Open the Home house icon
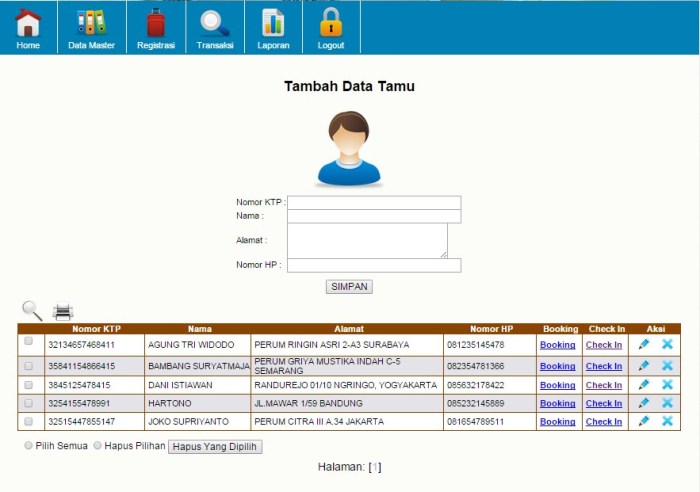 click(x=28, y=22)
